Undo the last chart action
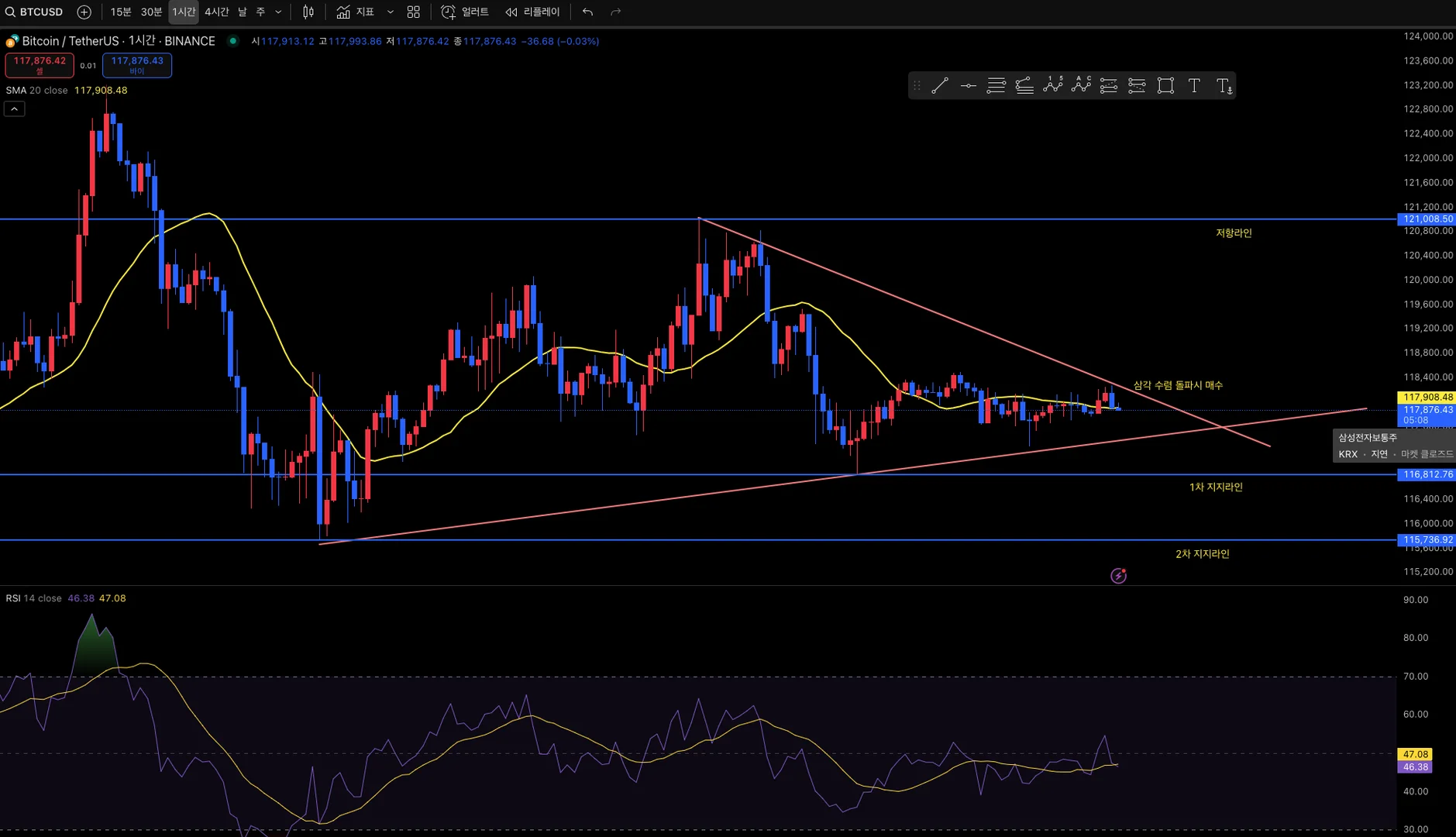Image resolution: width=1456 pixels, height=837 pixels. click(588, 12)
